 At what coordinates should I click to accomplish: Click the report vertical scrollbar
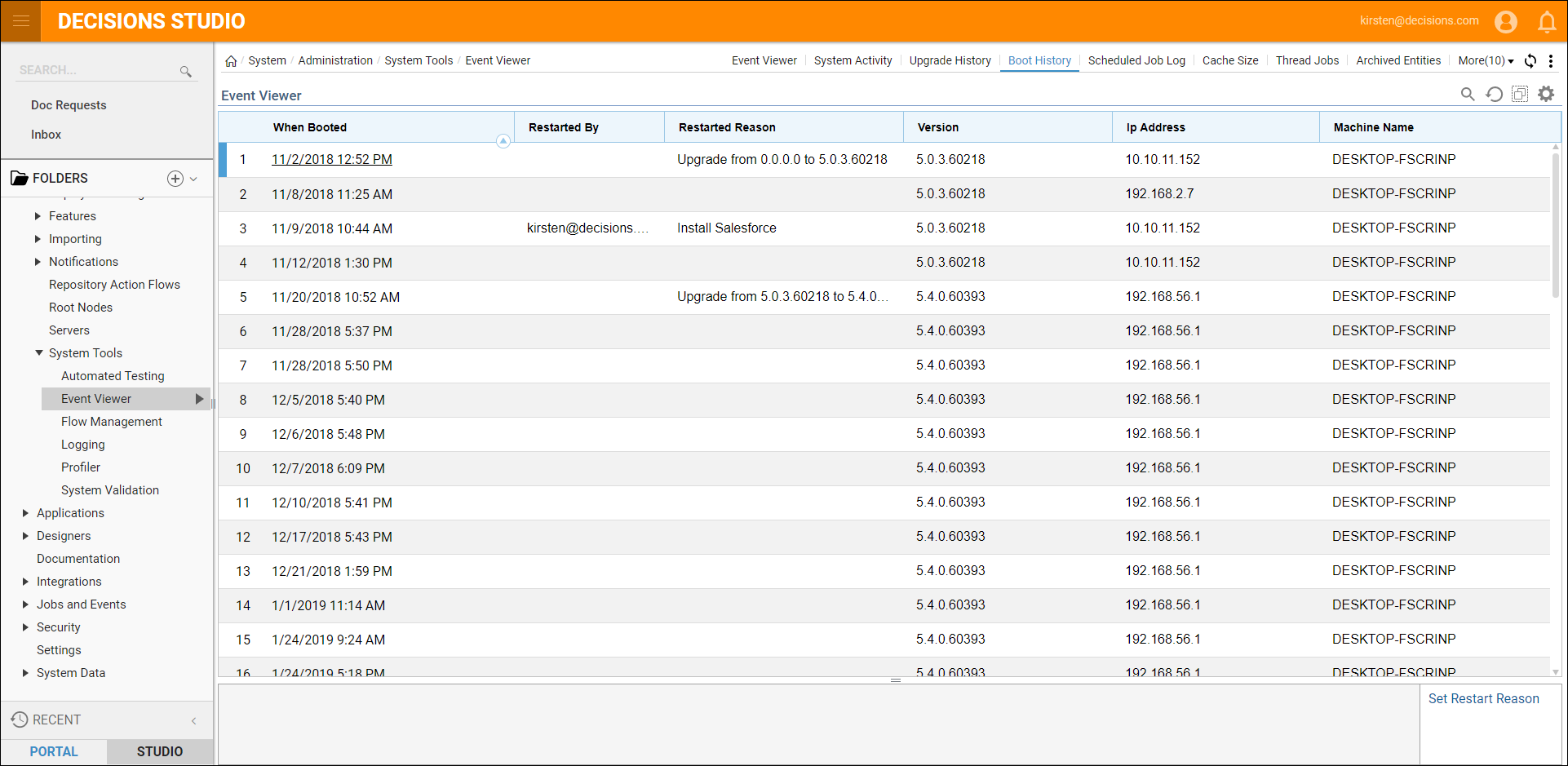click(1555, 224)
